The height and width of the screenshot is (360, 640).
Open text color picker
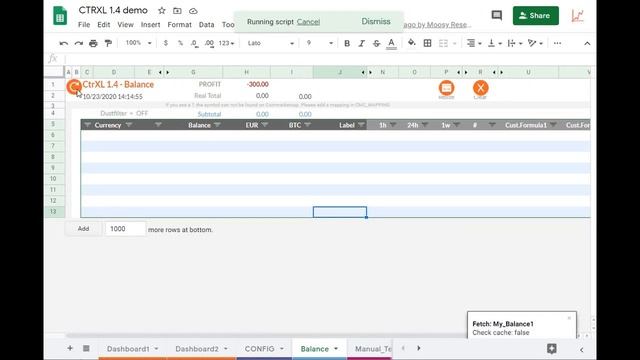391,43
